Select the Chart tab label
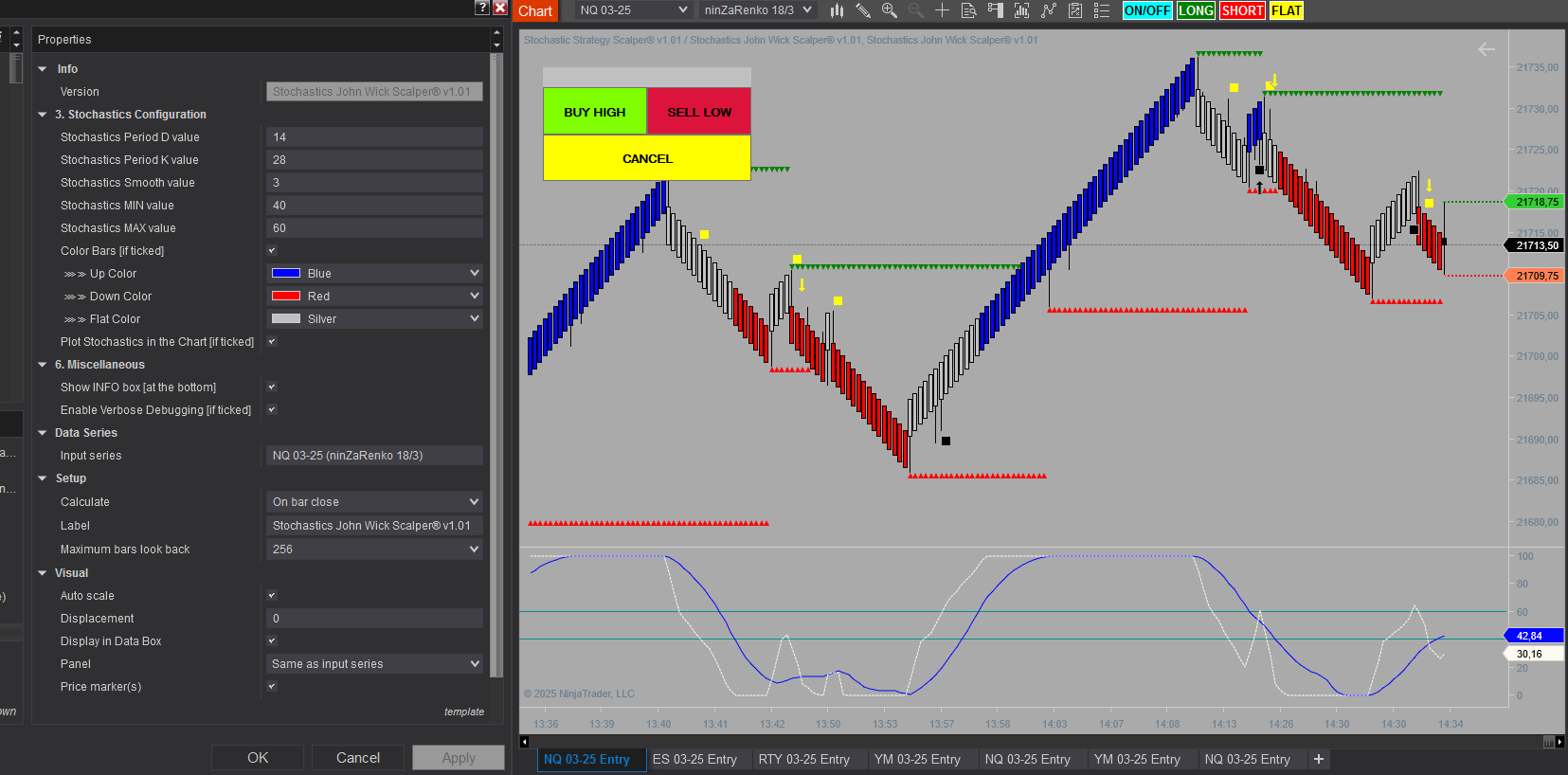The height and width of the screenshot is (775, 1568). pos(534,11)
